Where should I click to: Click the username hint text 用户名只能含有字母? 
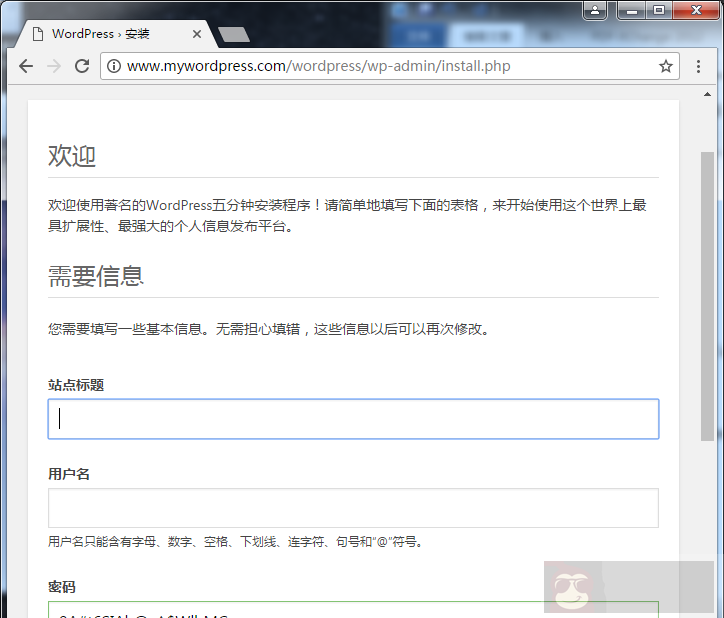click(x=235, y=541)
